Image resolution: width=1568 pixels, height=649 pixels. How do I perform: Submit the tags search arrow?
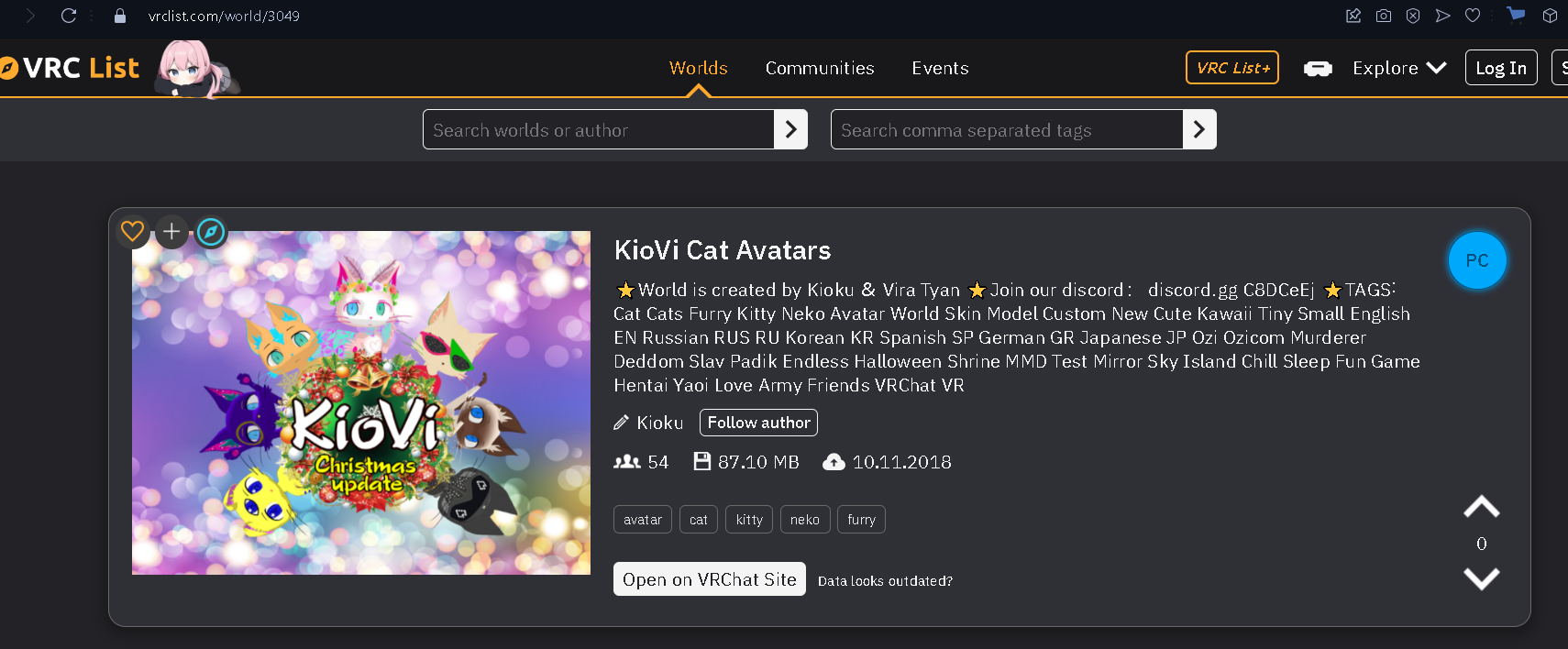[x=1199, y=129]
